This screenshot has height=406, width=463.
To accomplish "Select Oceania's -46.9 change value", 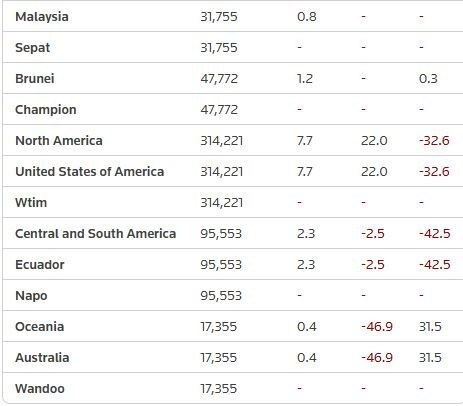I will [x=377, y=327].
